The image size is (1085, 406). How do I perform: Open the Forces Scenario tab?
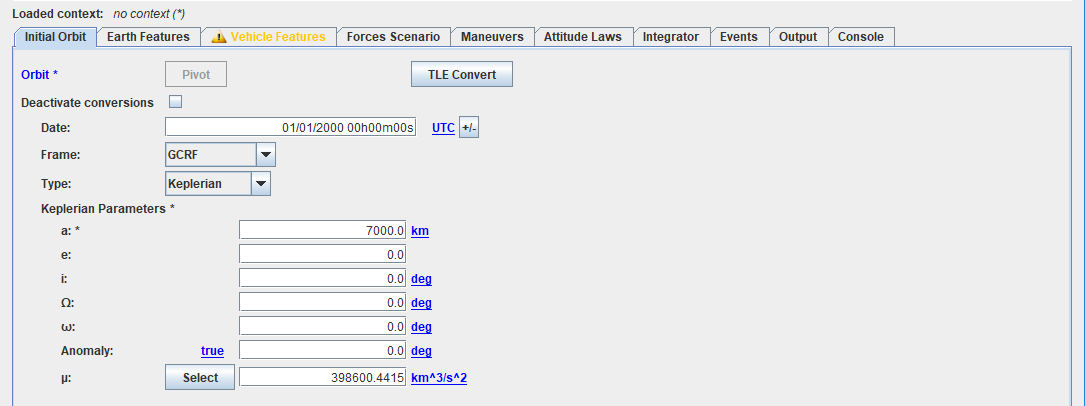tap(393, 37)
